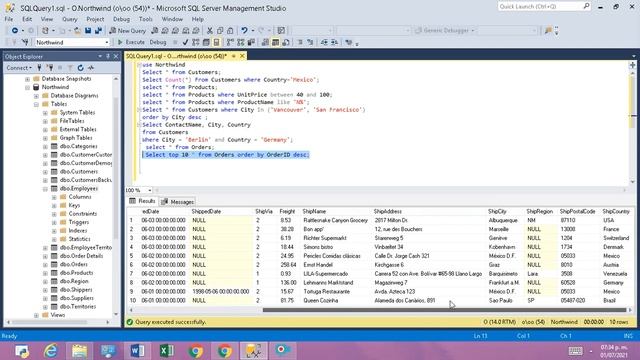Open Microsoft Word from the taskbar

pyautogui.click(x=138, y=351)
